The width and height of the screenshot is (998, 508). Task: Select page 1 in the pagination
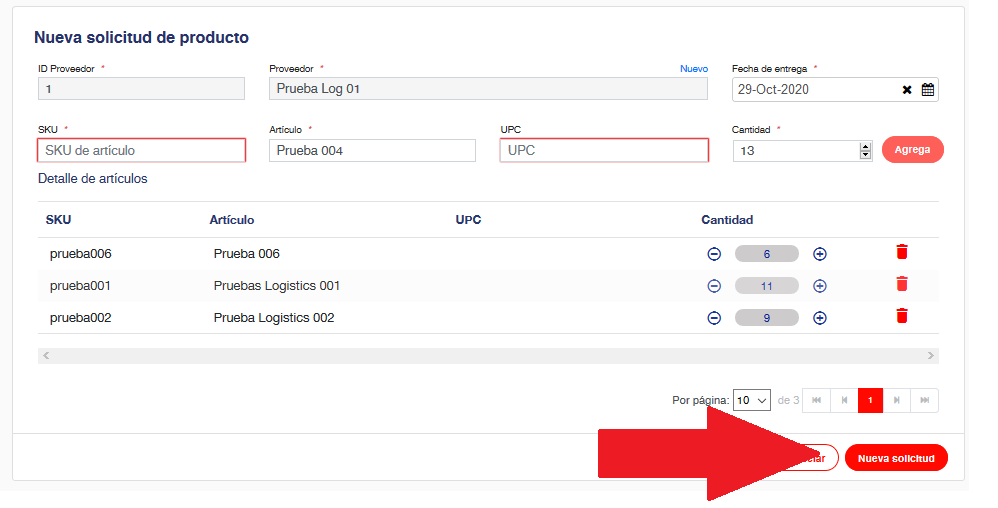[870, 400]
